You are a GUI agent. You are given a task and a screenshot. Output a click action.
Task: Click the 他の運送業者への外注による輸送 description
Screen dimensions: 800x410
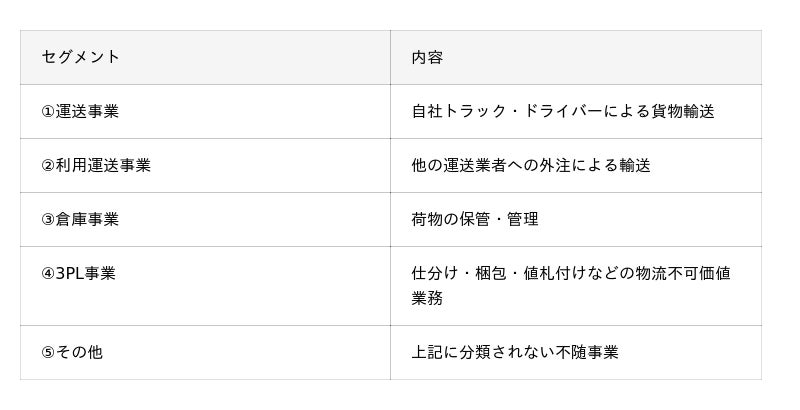pos(531,165)
